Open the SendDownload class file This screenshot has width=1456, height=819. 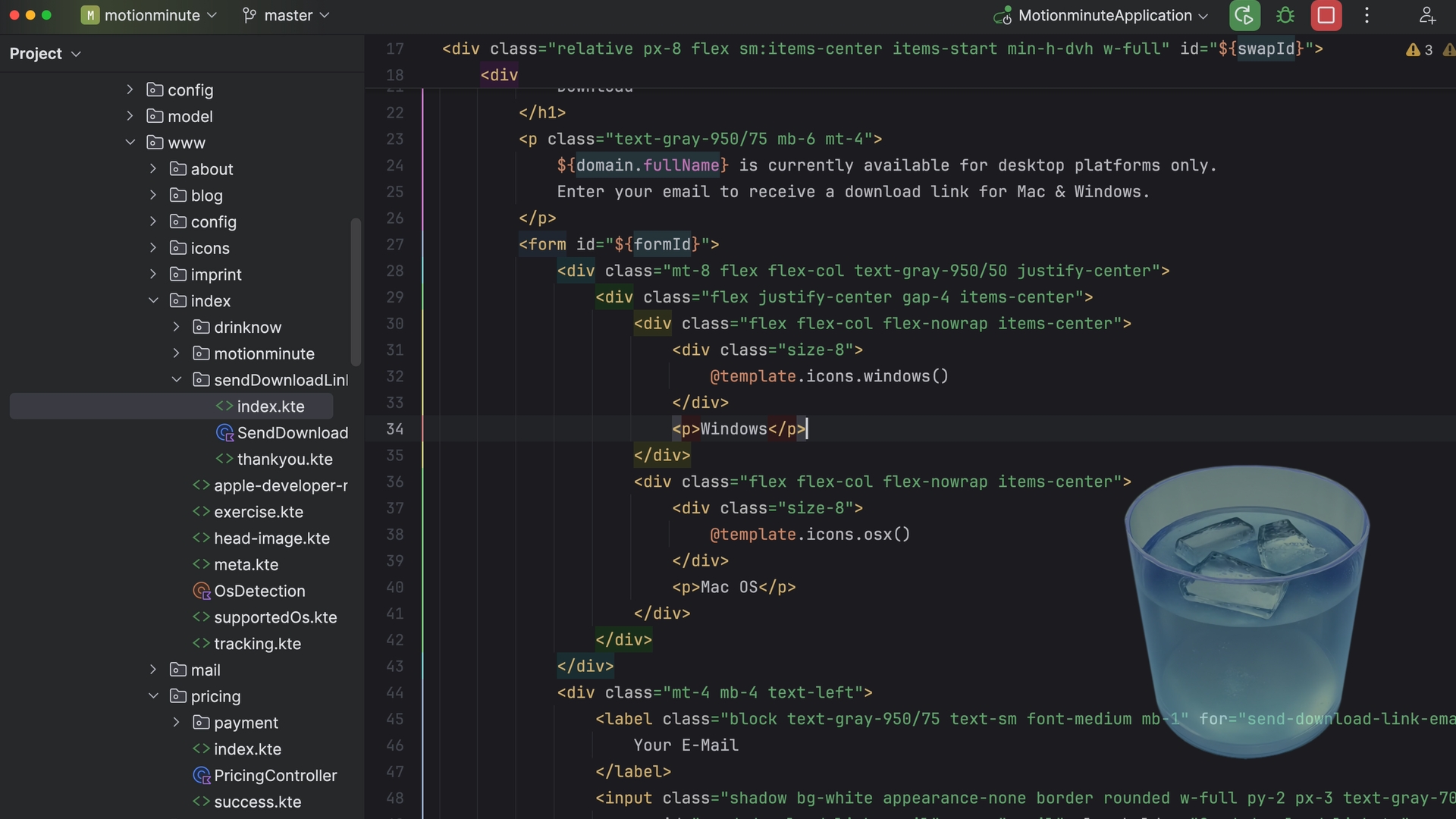tap(292, 432)
